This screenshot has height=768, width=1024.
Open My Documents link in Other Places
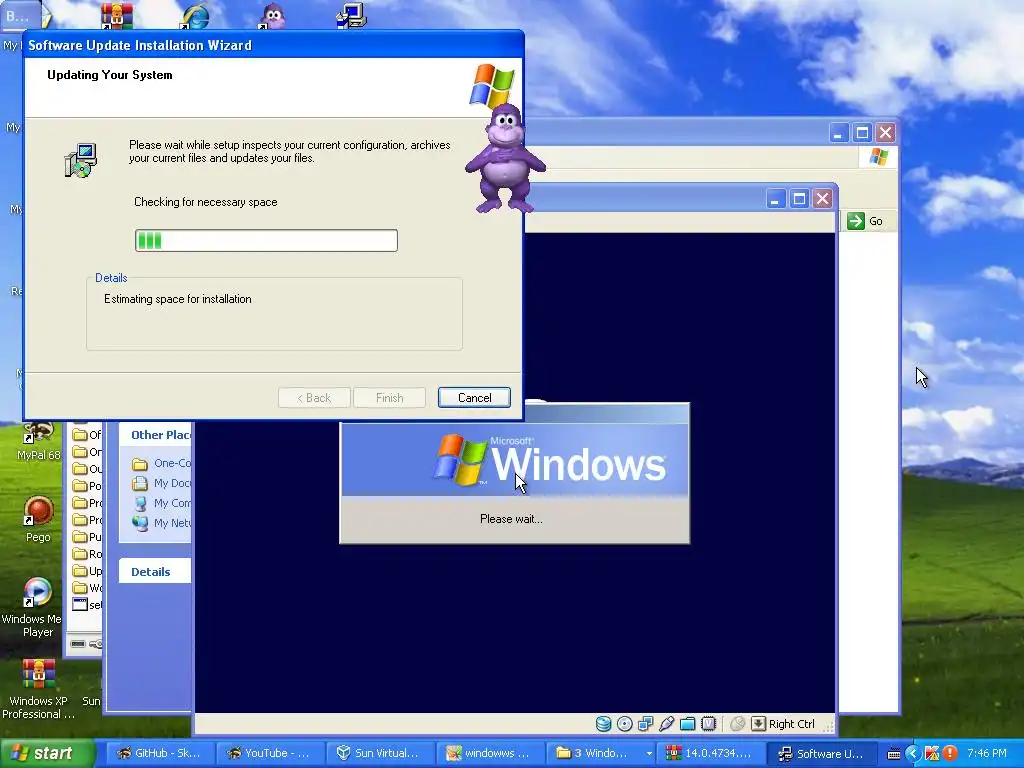pos(161,483)
